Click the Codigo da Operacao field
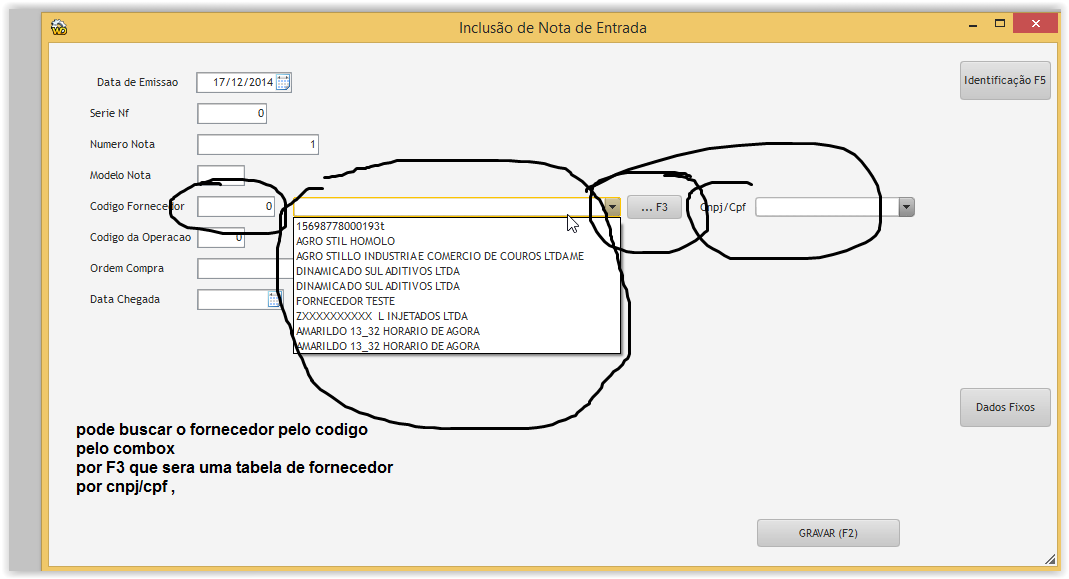Screen dimensions: 1069x579 221,237
